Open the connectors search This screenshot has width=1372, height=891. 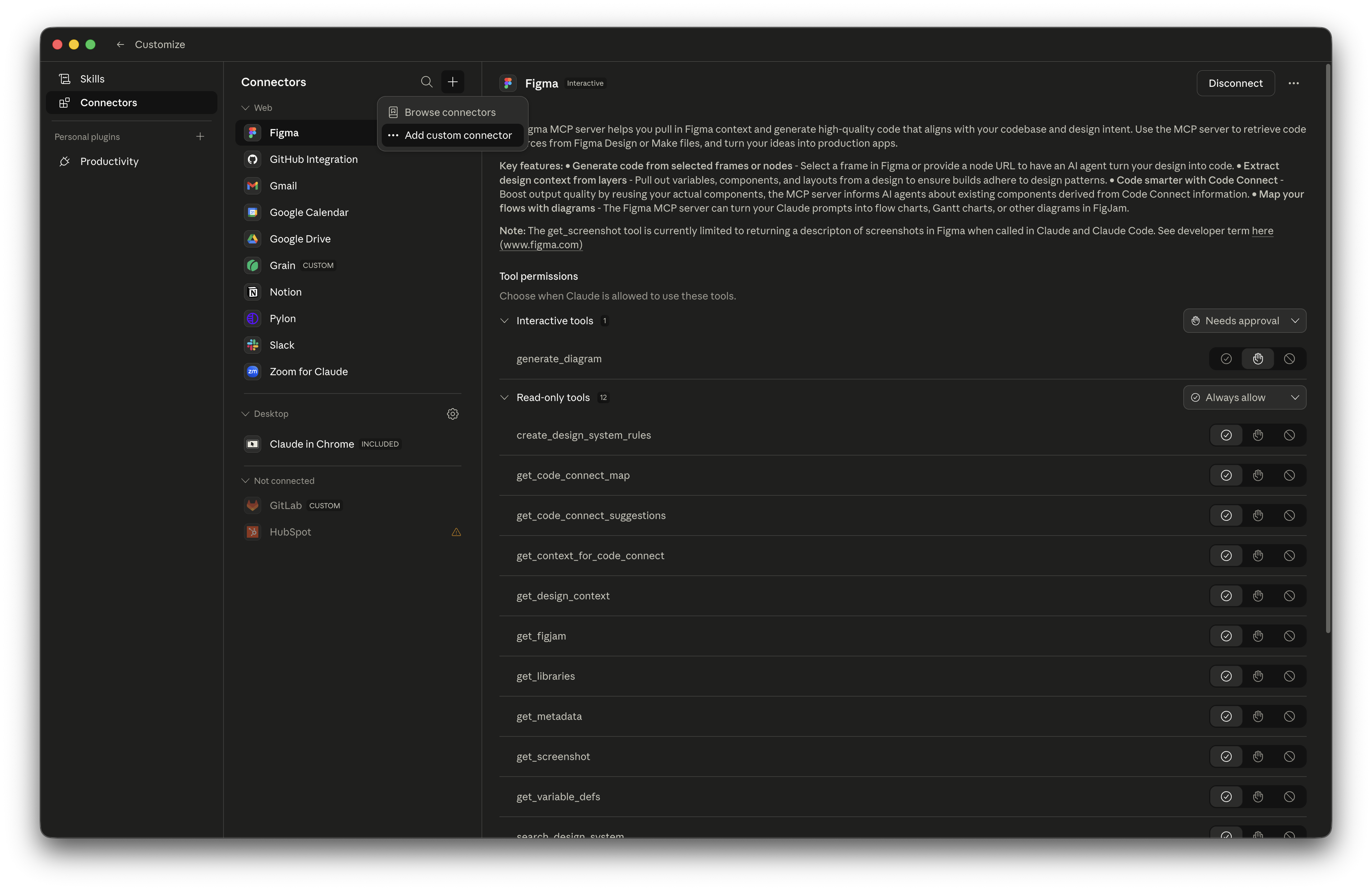(x=427, y=82)
